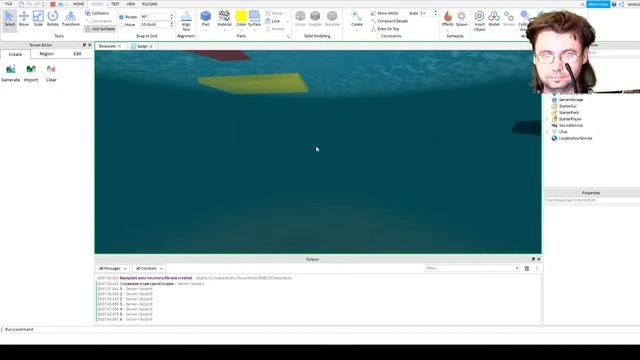Toggle Constraint Details option
Viewport: 640px width, 360px height.
[389, 21]
